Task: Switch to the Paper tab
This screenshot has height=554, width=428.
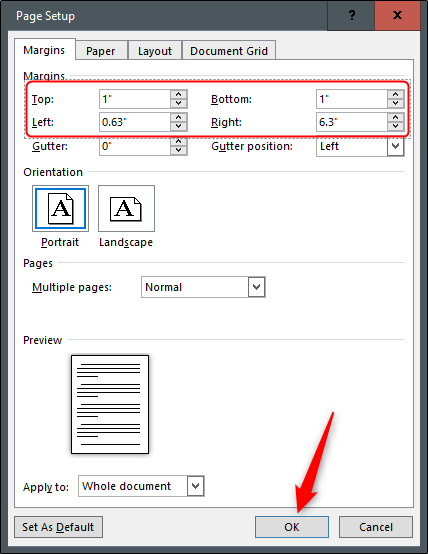Action: [101, 51]
